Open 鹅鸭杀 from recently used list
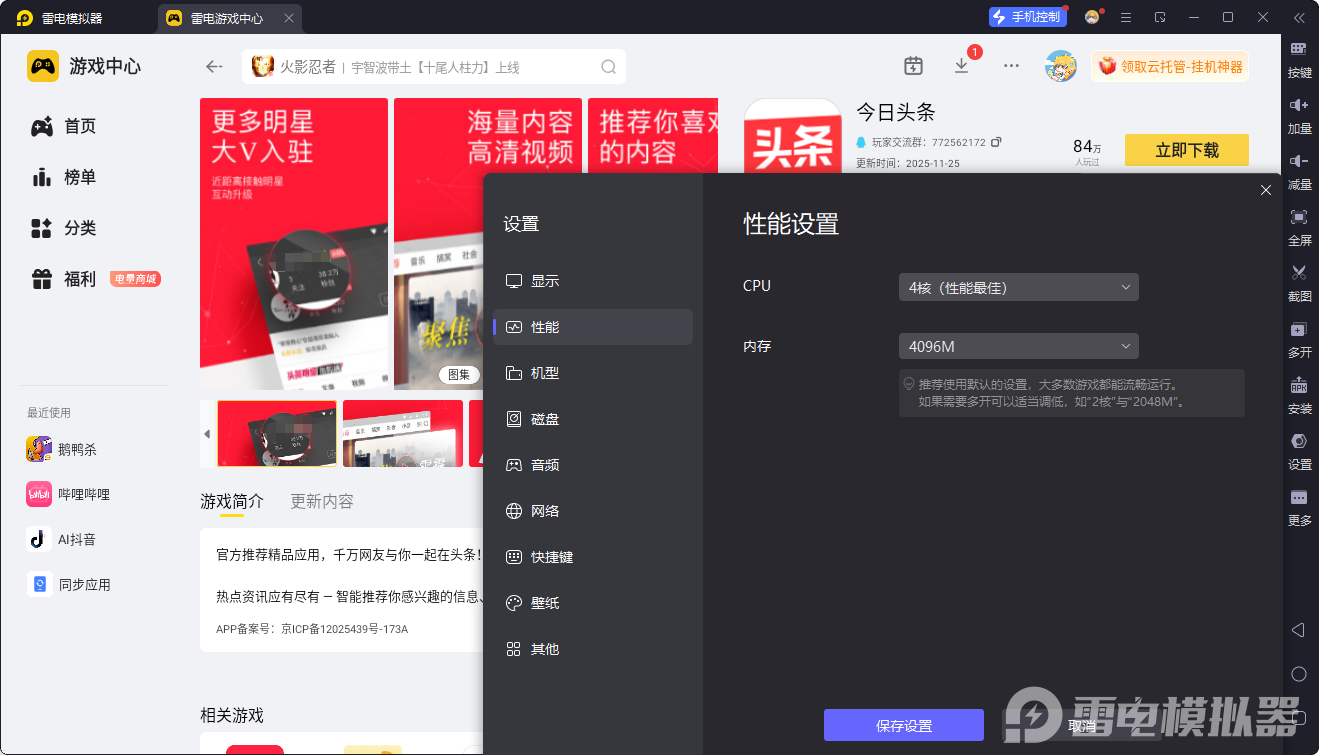Image resolution: width=1319 pixels, height=755 pixels. click(x=77, y=450)
